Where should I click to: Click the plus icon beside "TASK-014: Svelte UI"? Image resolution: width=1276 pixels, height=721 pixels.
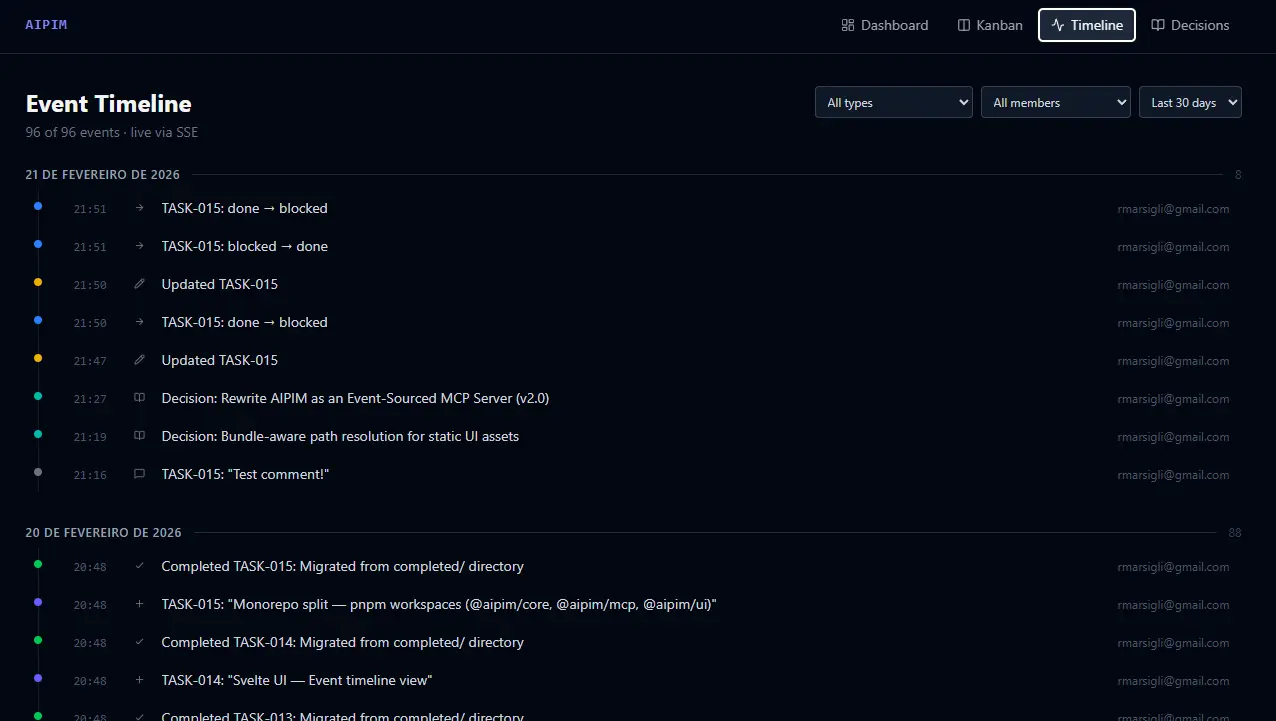[x=139, y=680]
